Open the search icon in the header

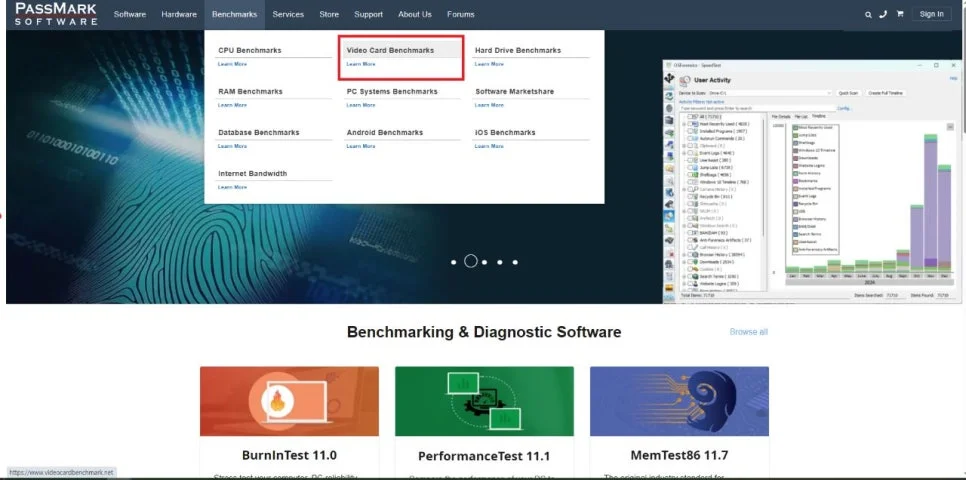tap(868, 15)
